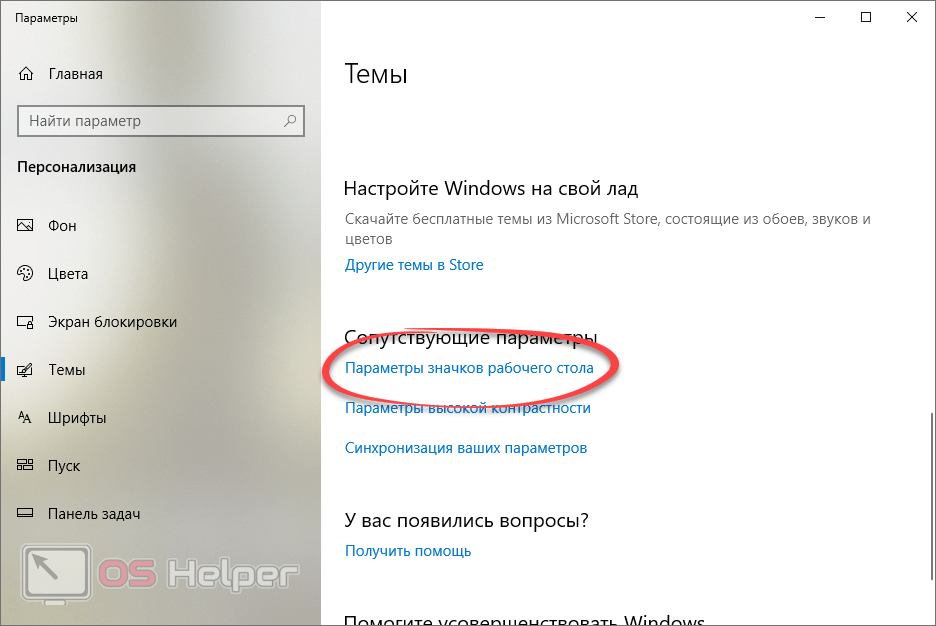The image size is (936, 626).
Task: Go to Панель задач settings label
Action: pos(94,514)
